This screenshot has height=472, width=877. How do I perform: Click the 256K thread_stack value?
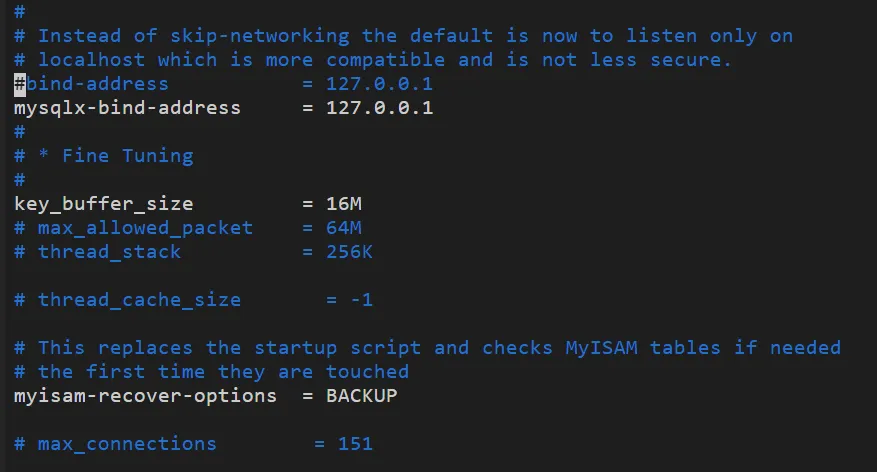349,252
